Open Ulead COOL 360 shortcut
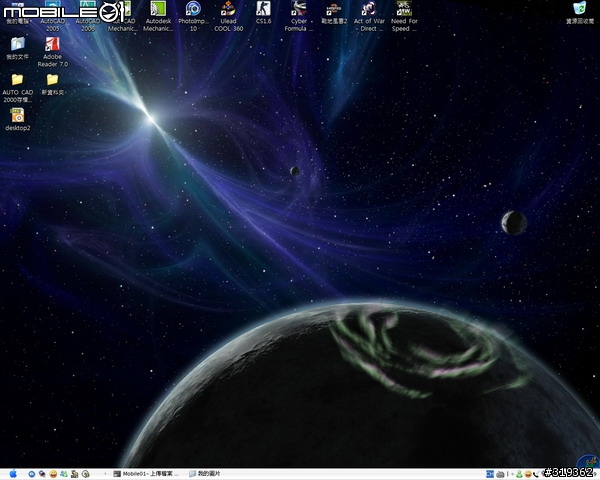 tap(228, 16)
